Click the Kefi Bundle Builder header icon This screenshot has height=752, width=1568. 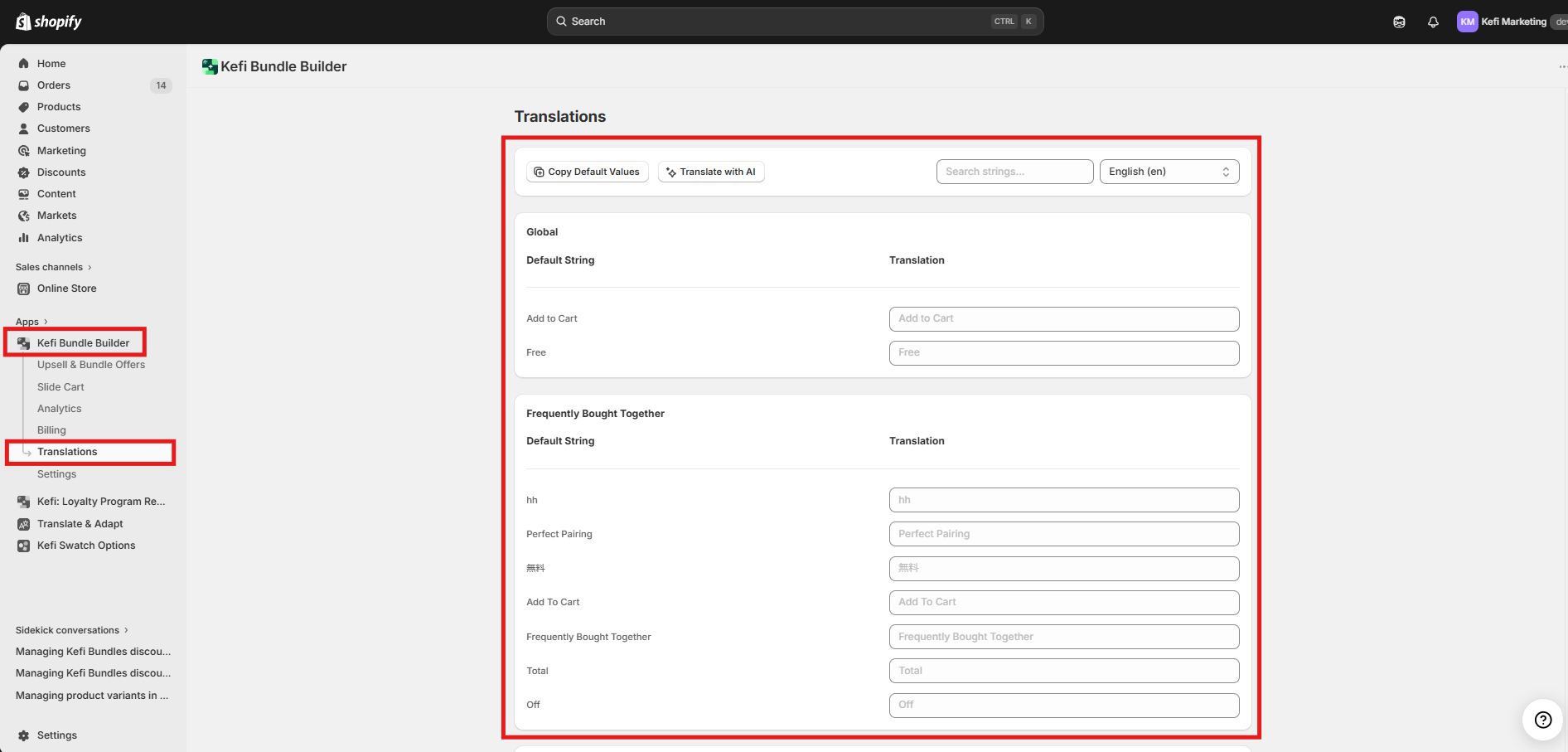210,66
